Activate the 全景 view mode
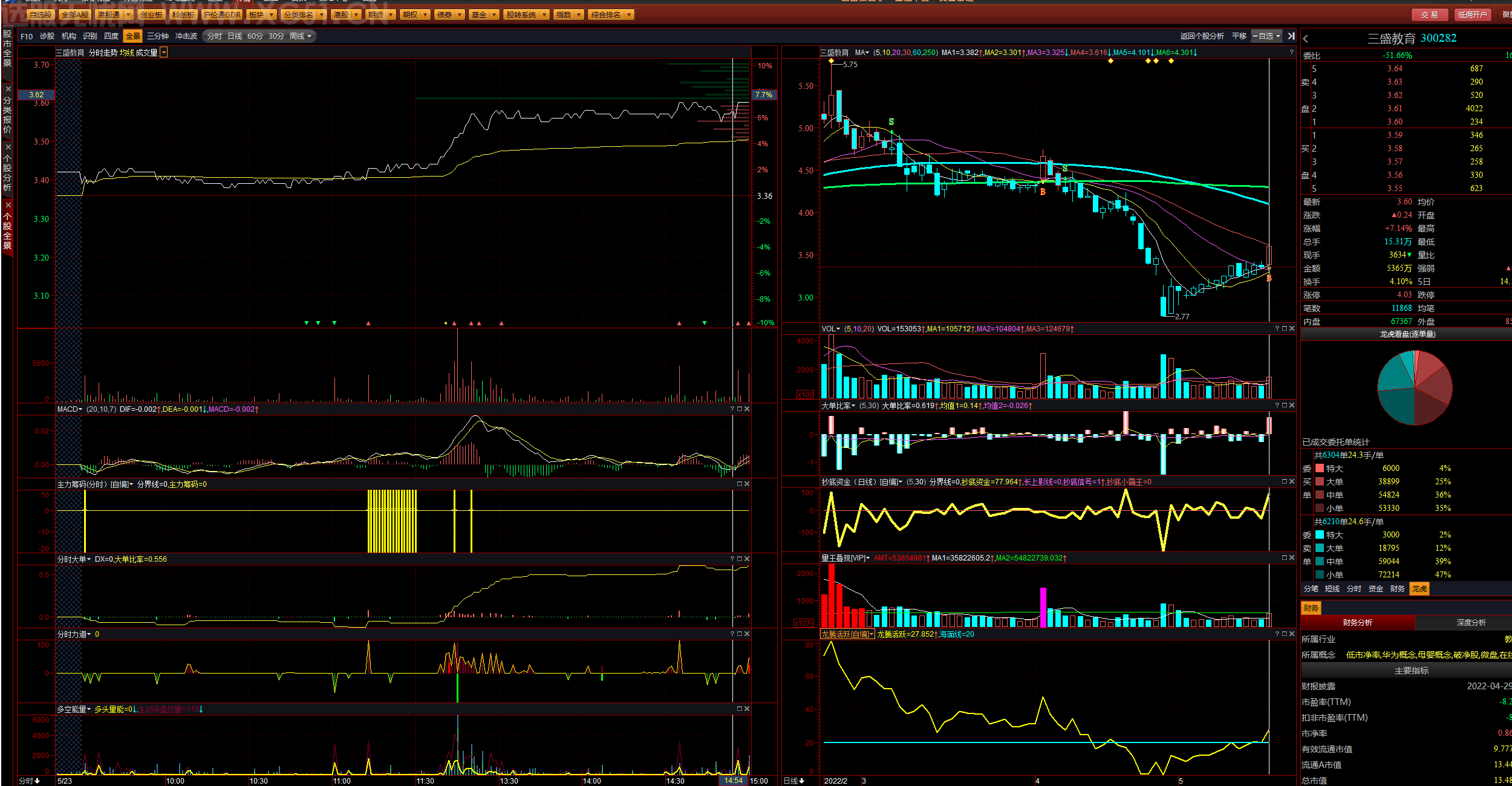 click(133, 36)
